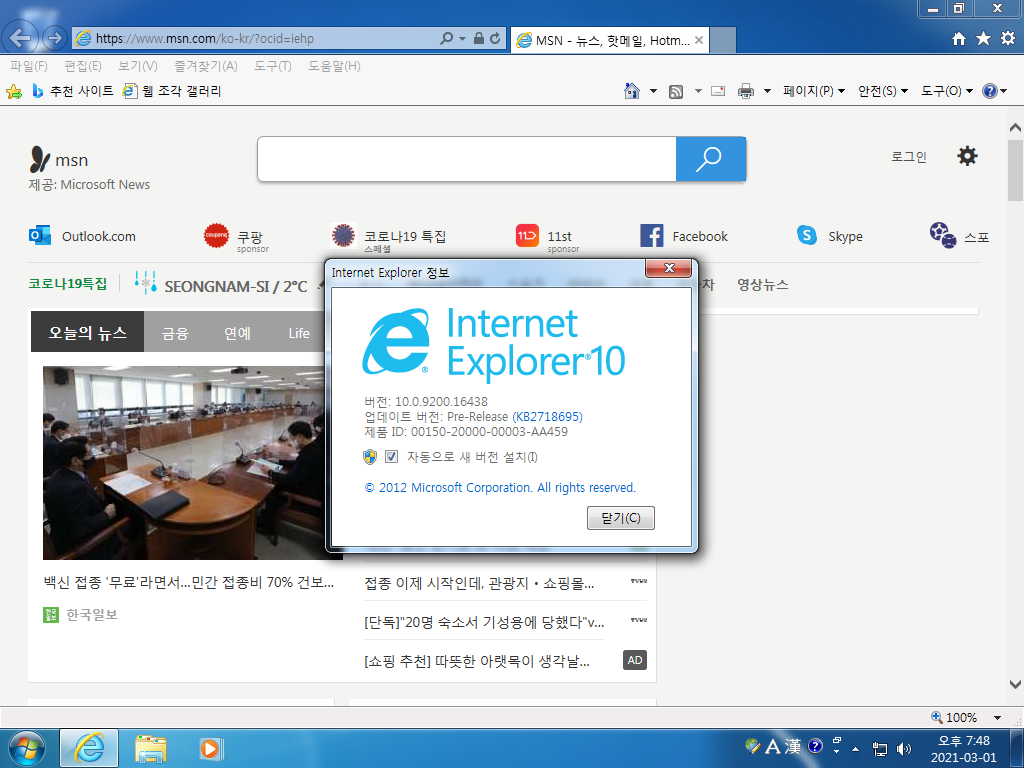Click the search magnifier in address bar
The height and width of the screenshot is (768, 1024).
(447, 39)
